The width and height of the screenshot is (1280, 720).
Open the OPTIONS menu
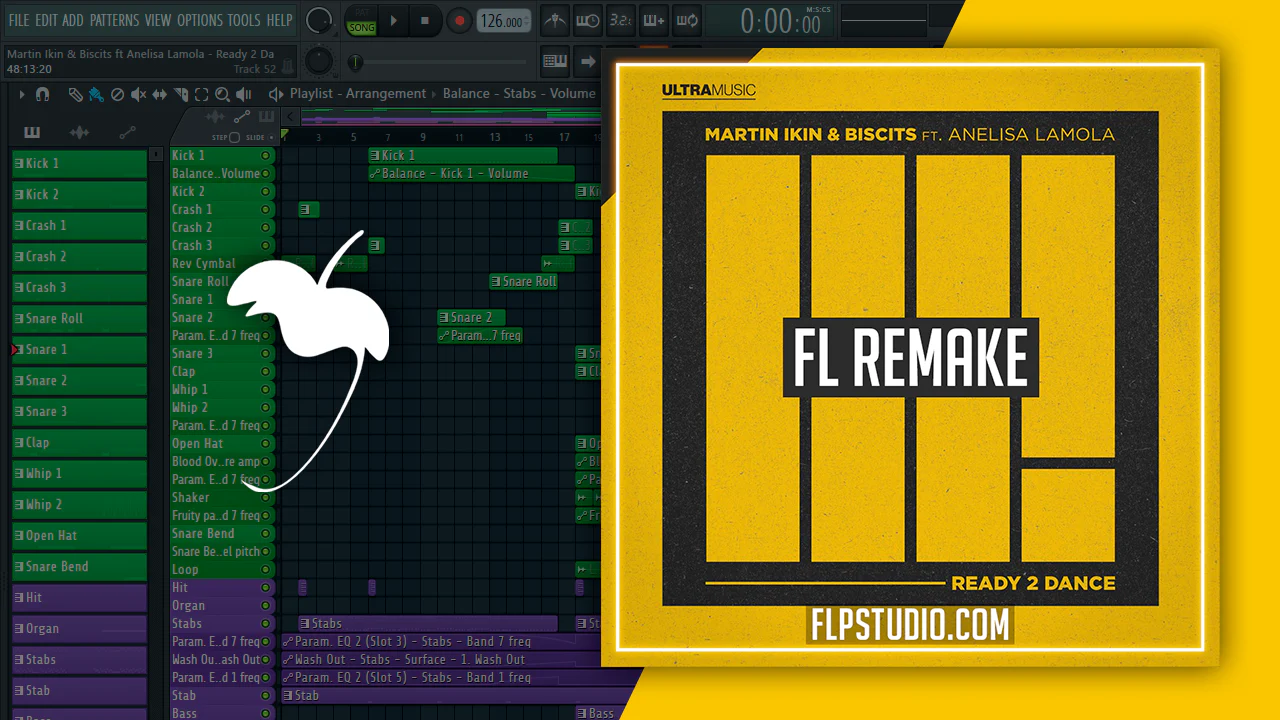pos(200,20)
